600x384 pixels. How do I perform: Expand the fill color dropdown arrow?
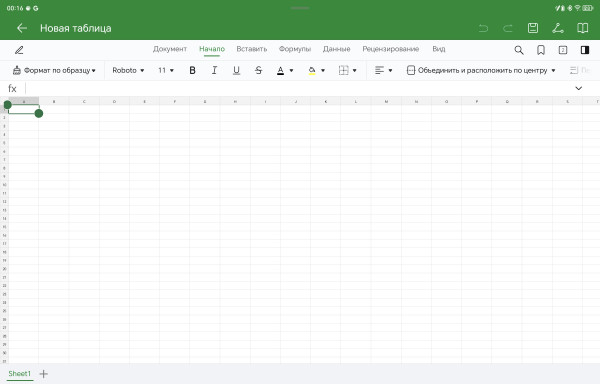coord(323,71)
